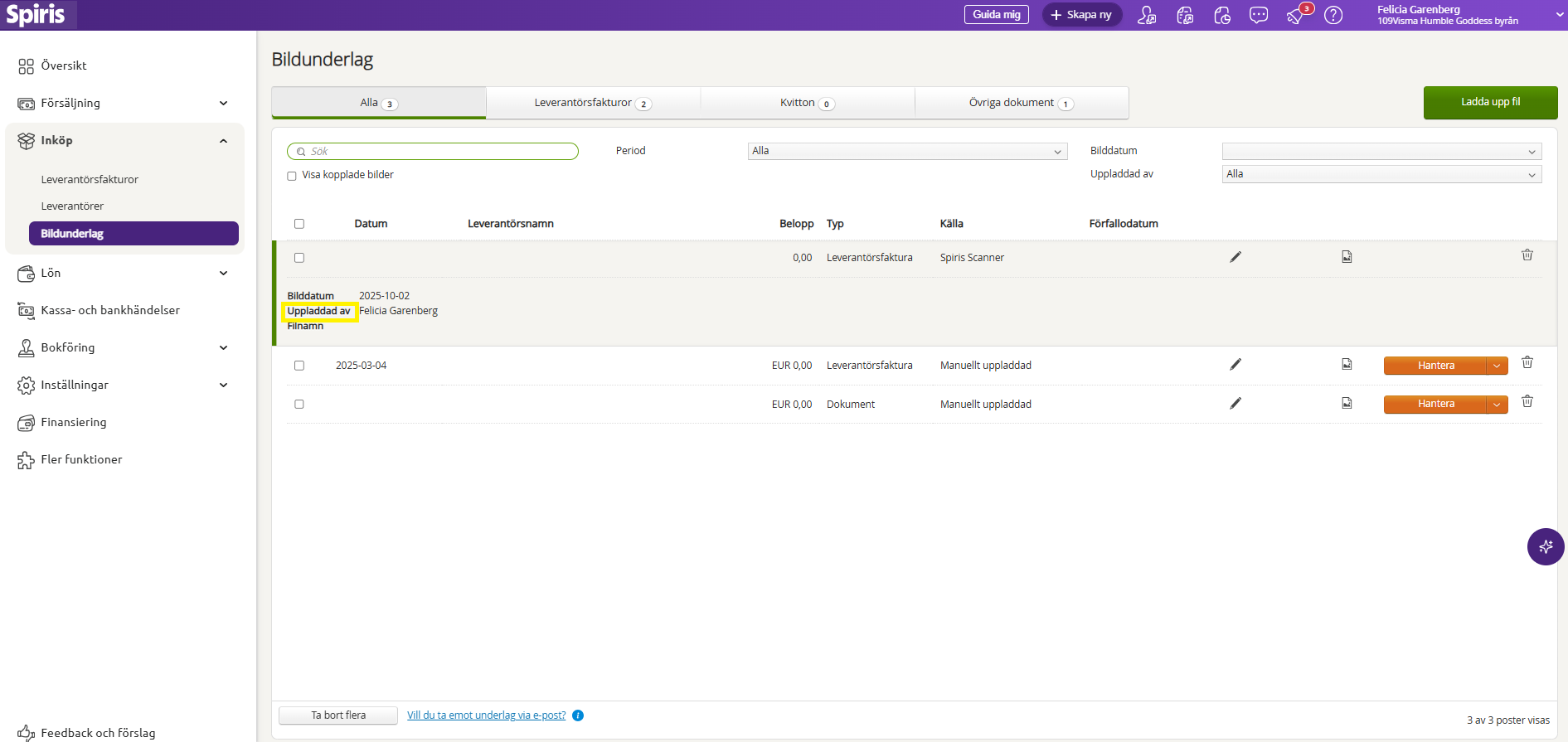
Task: Open the Period dropdown
Action: click(907, 151)
